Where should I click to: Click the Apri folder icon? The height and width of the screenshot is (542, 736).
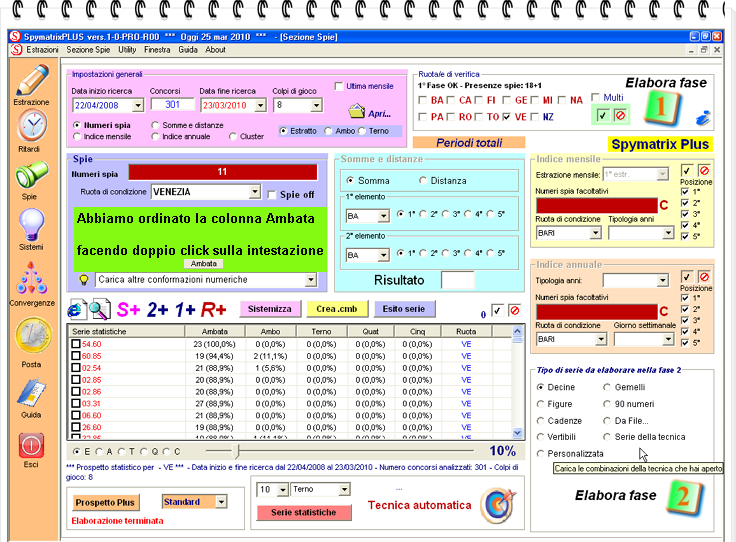[357, 111]
